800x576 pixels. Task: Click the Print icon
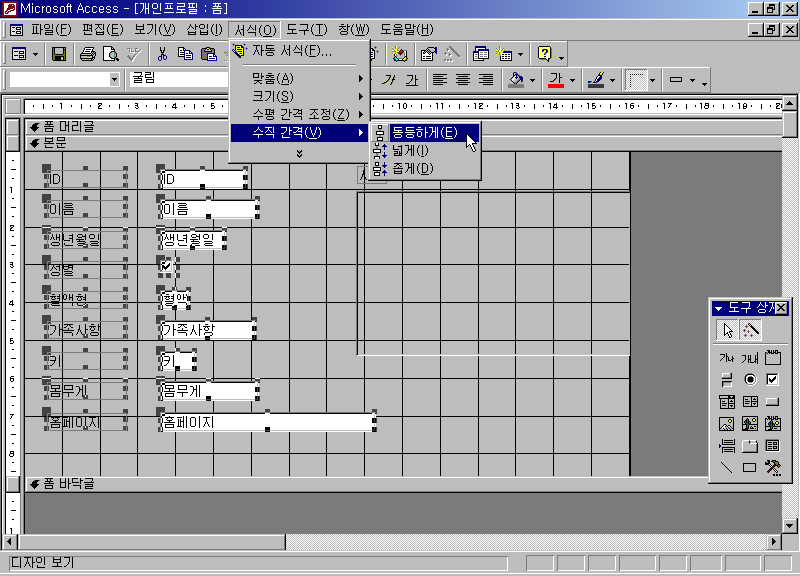(88, 54)
